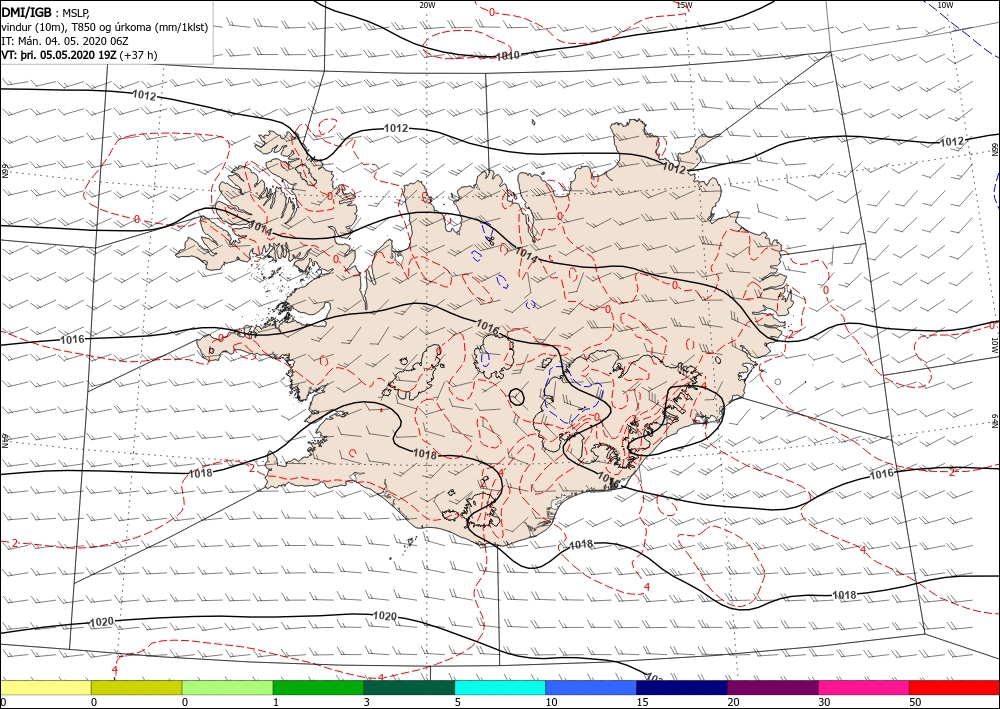This screenshot has height=709, width=1000.
Task: Click the yellow legend color swatch
Action: (46, 687)
